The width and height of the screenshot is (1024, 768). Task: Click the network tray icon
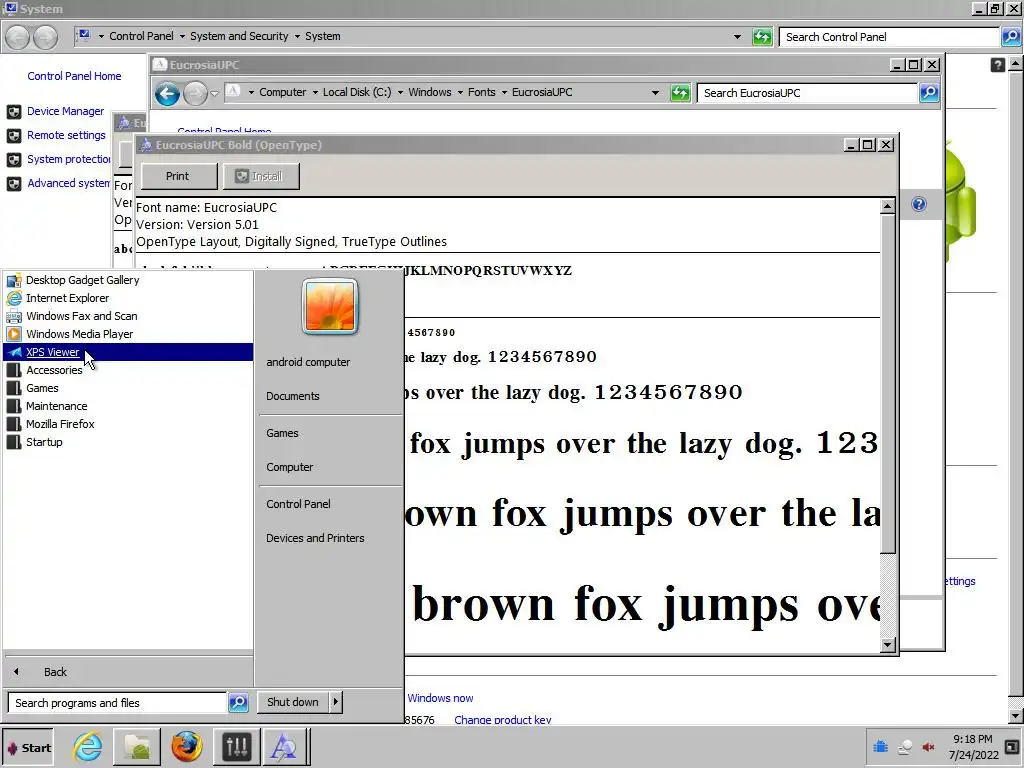tap(904, 747)
